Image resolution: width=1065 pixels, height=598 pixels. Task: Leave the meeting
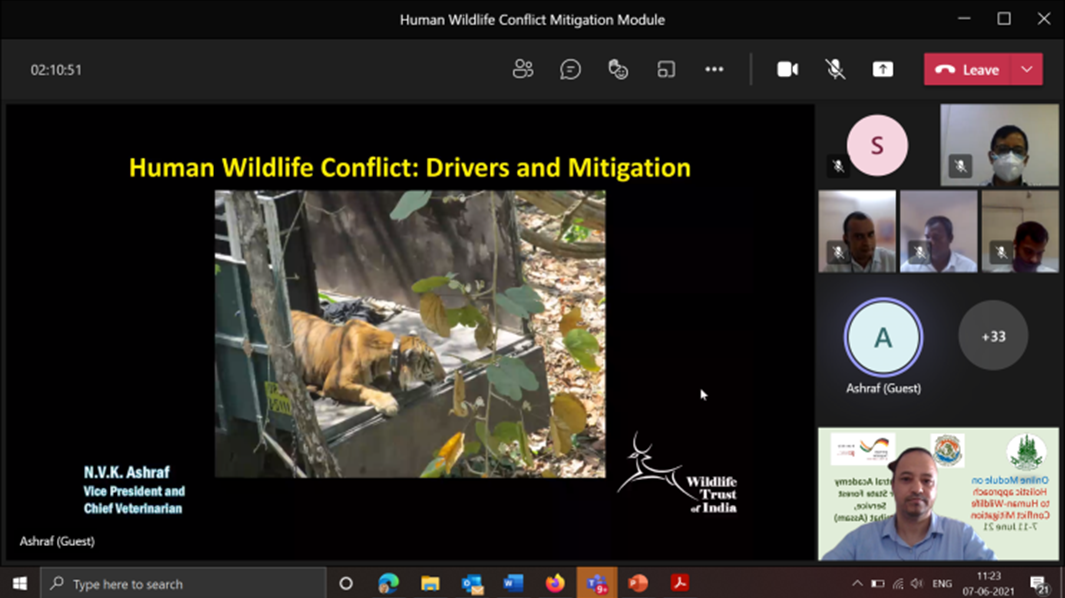(968, 70)
